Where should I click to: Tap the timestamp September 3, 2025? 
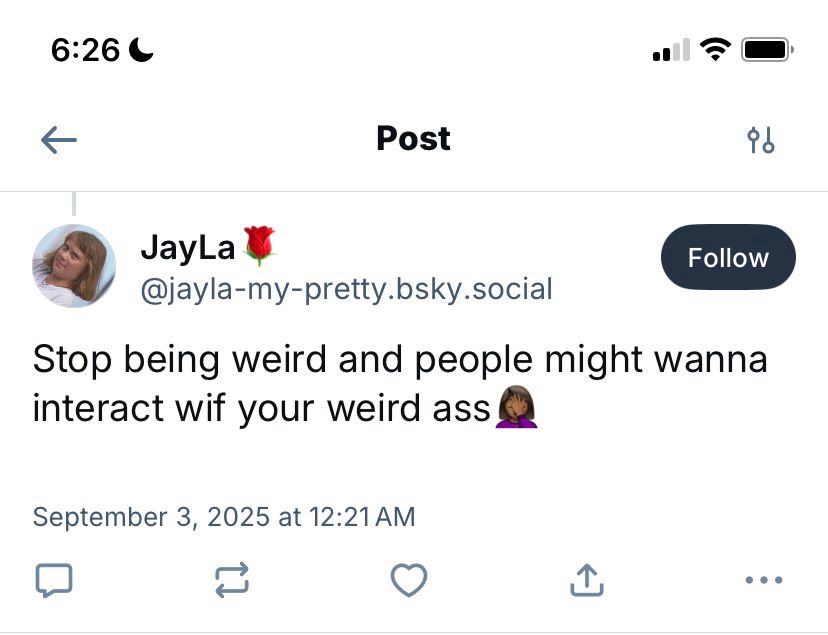224,517
